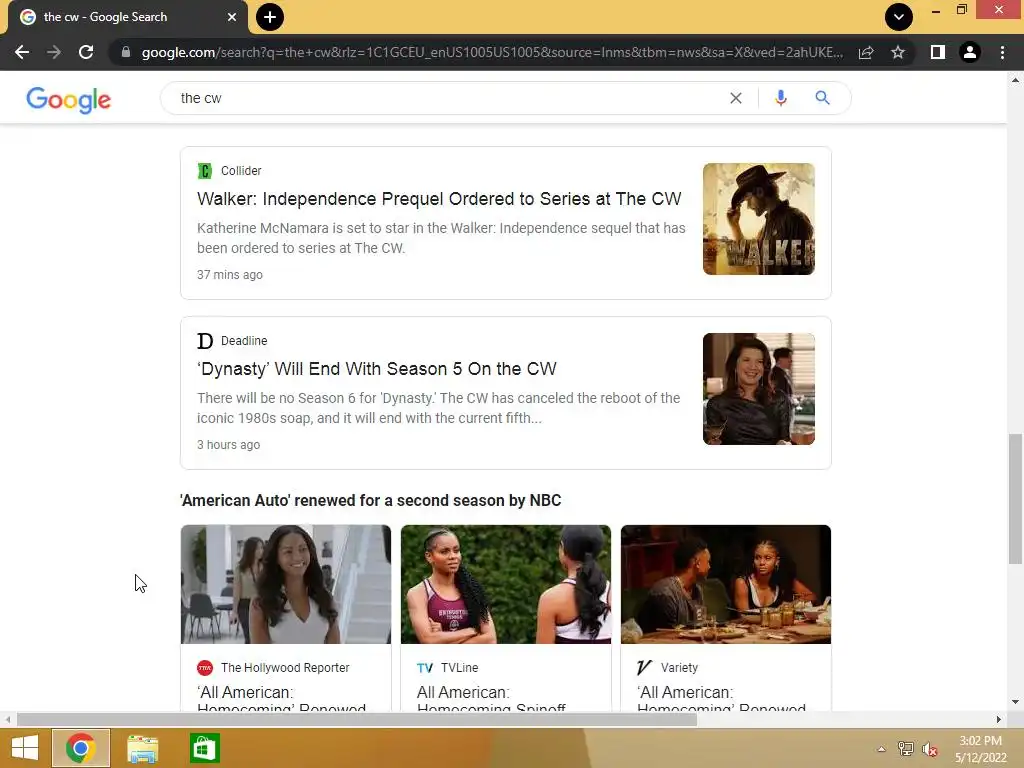Go to Google home via logo
This screenshot has height=768, width=1024.
click(69, 99)
